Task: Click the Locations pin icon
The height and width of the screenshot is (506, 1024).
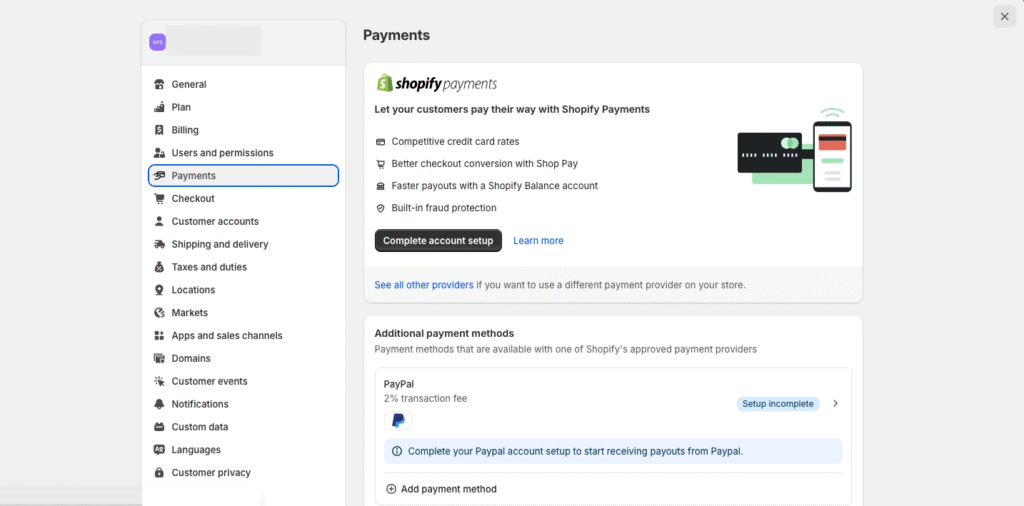Action: (x=159, y=290)
